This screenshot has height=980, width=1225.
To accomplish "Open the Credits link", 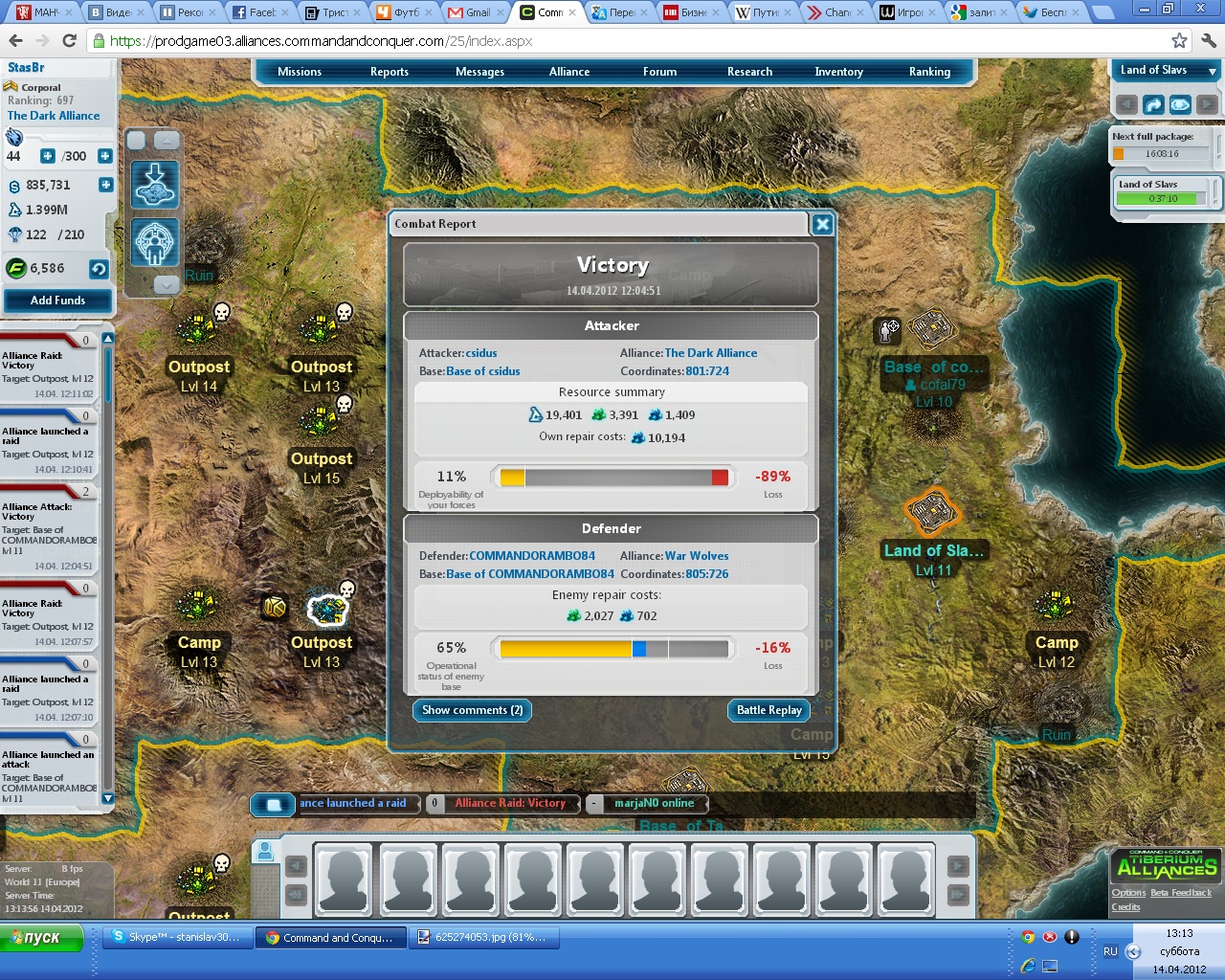I will coord(1125,907).
